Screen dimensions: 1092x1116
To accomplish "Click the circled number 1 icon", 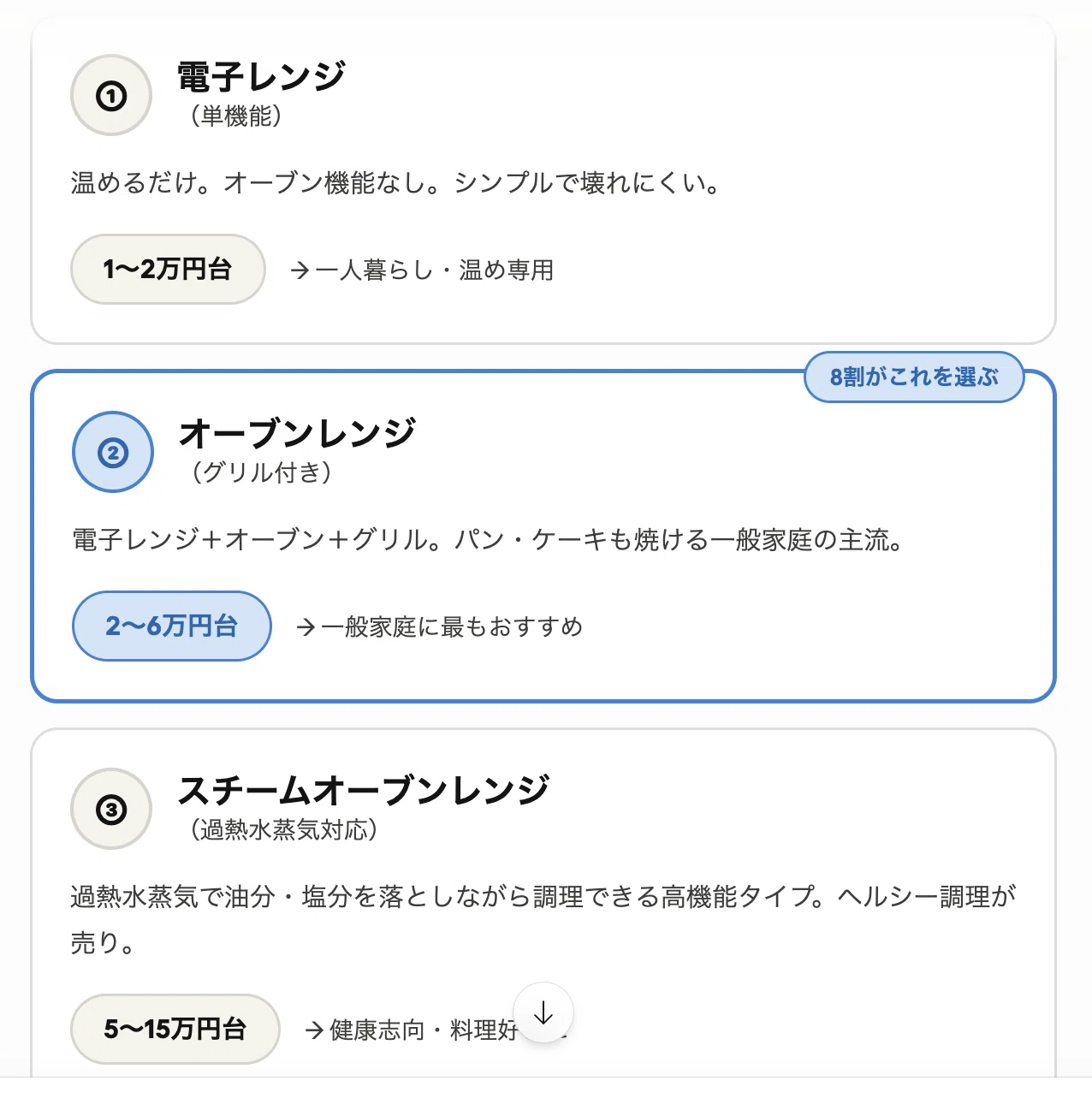I will point(111,96).
